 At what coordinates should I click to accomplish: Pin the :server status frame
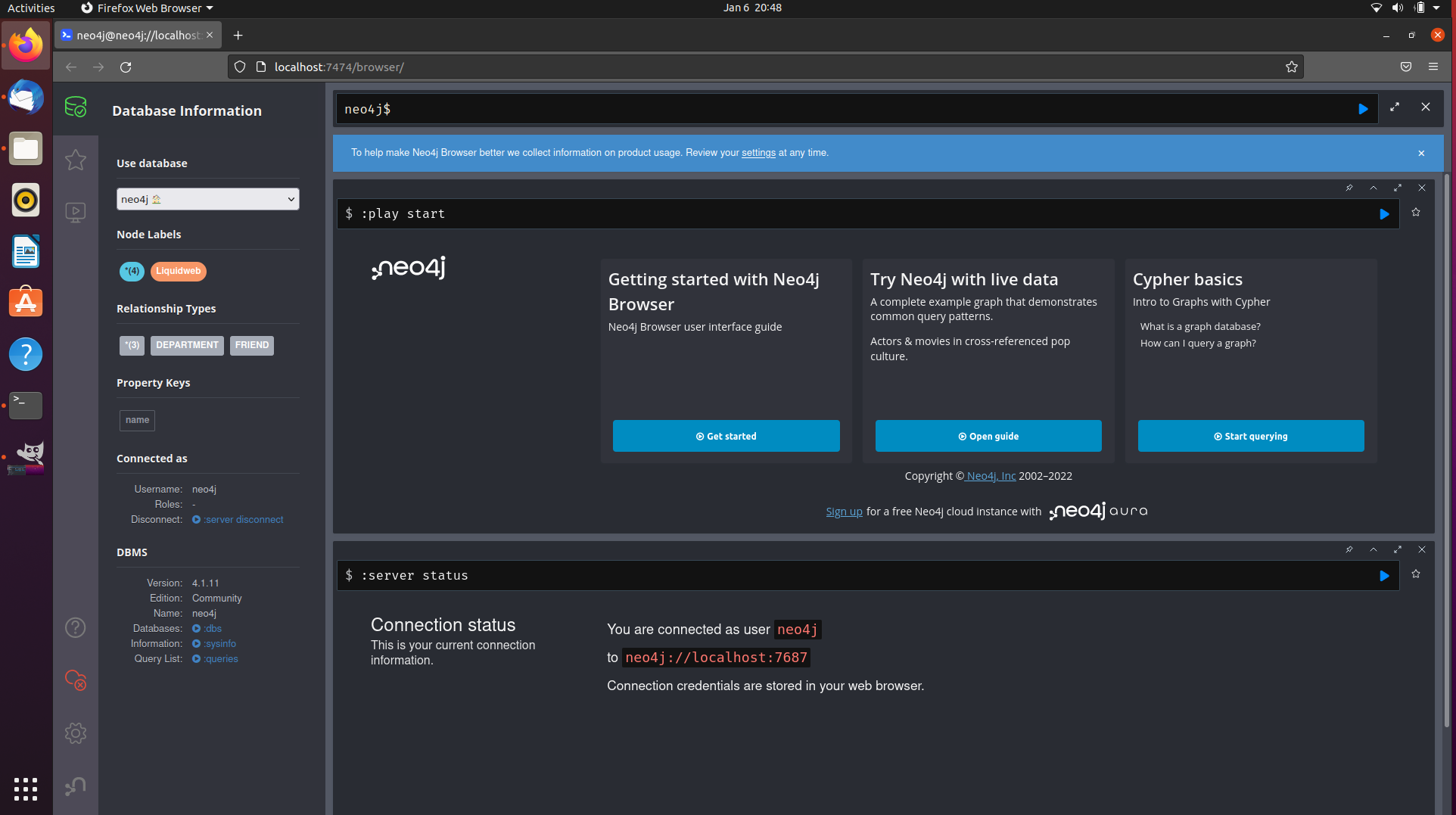(x=1349, y=549)
